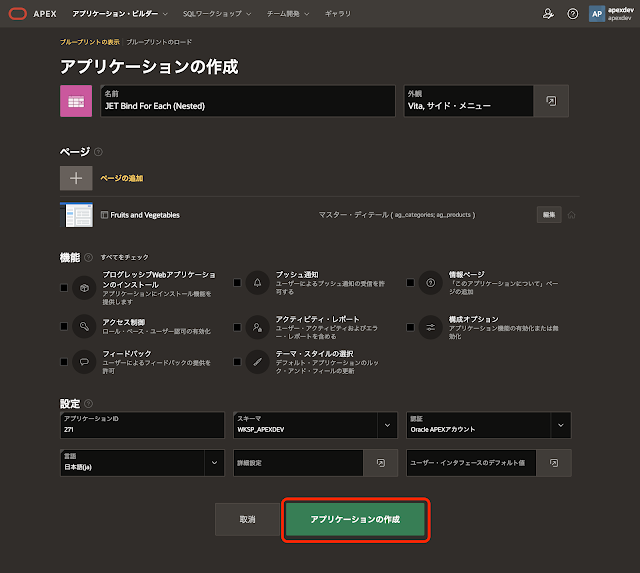Screen dimensions: 640x573
Task: Click すべてをチェック link
Action: [x=124, y=257]
